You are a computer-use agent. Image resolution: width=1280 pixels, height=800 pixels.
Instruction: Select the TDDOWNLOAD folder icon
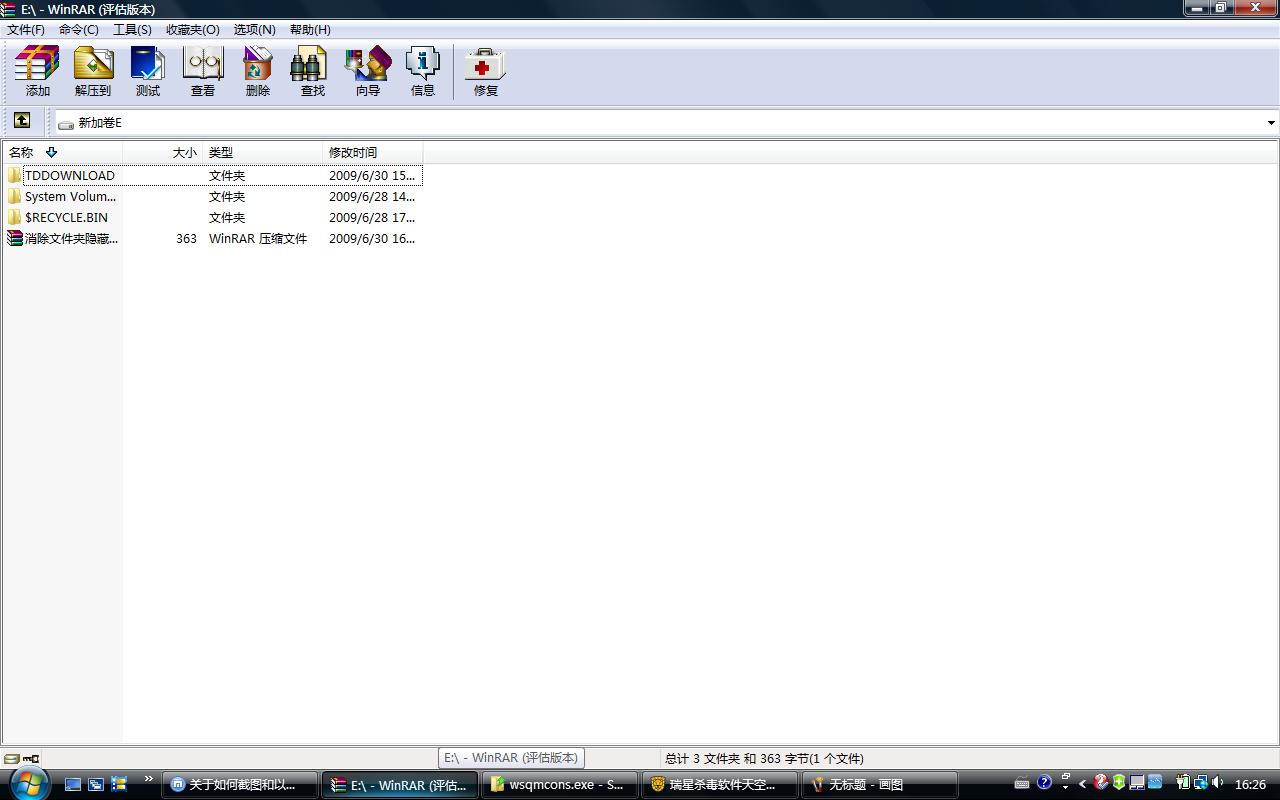tap(14, 175)
